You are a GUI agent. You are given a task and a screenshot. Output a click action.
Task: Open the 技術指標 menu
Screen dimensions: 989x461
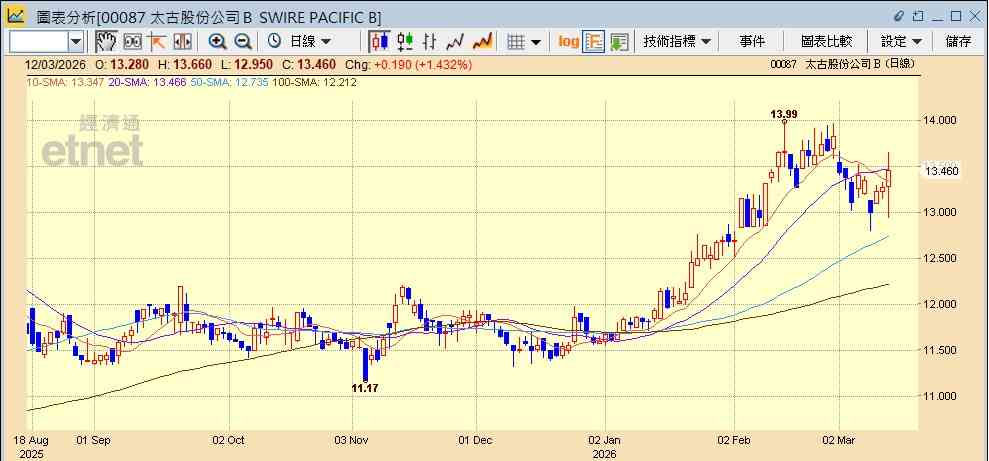pyautogui.click(x=677, y=42)
